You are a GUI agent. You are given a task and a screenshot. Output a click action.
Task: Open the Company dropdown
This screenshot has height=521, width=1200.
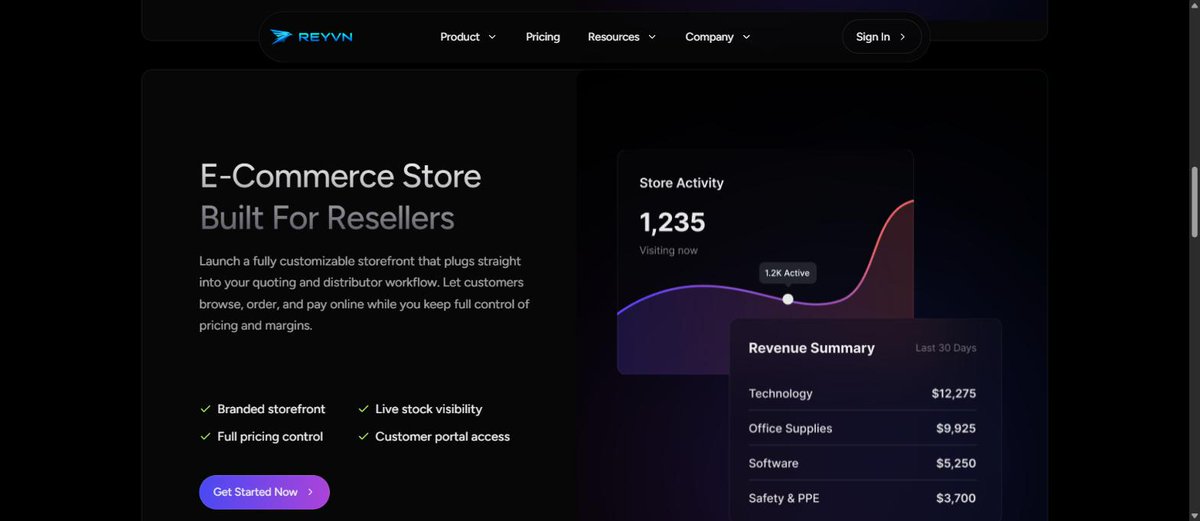coord(718,37)
